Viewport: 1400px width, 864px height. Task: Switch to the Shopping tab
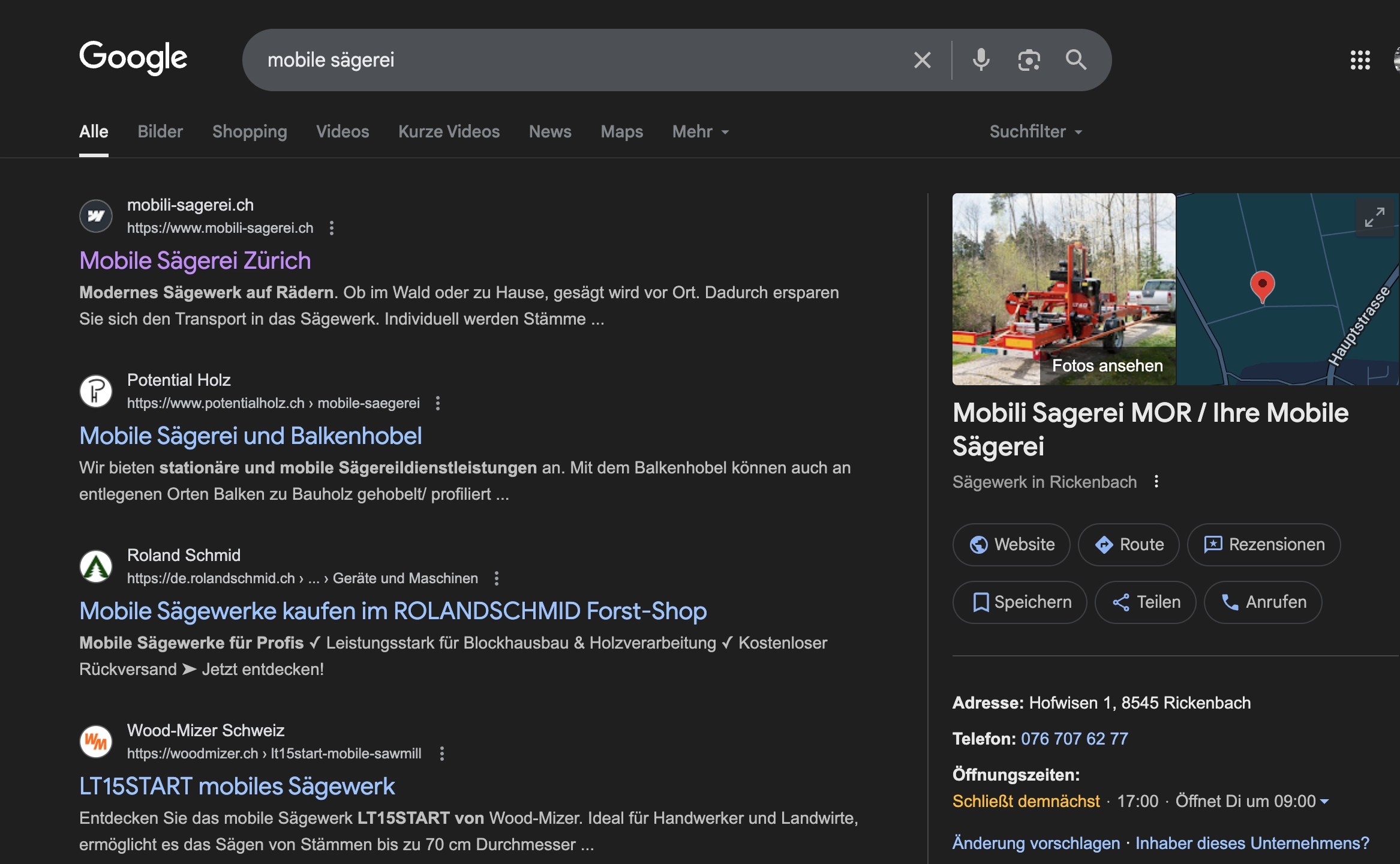point(250,131)
